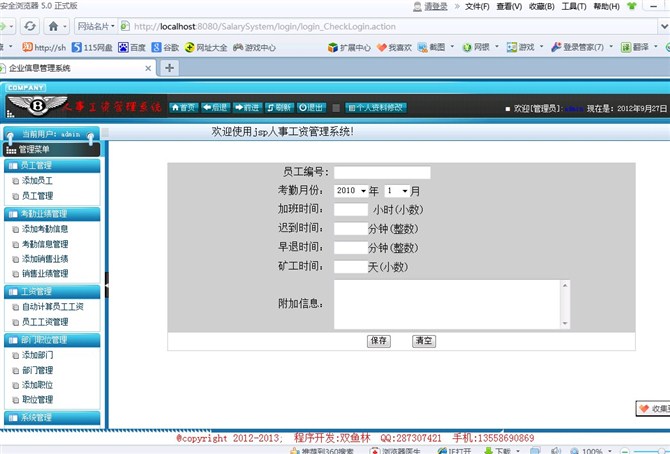
Task: Open 部门管理 in sidebar
Action: (x=37, y=370)
